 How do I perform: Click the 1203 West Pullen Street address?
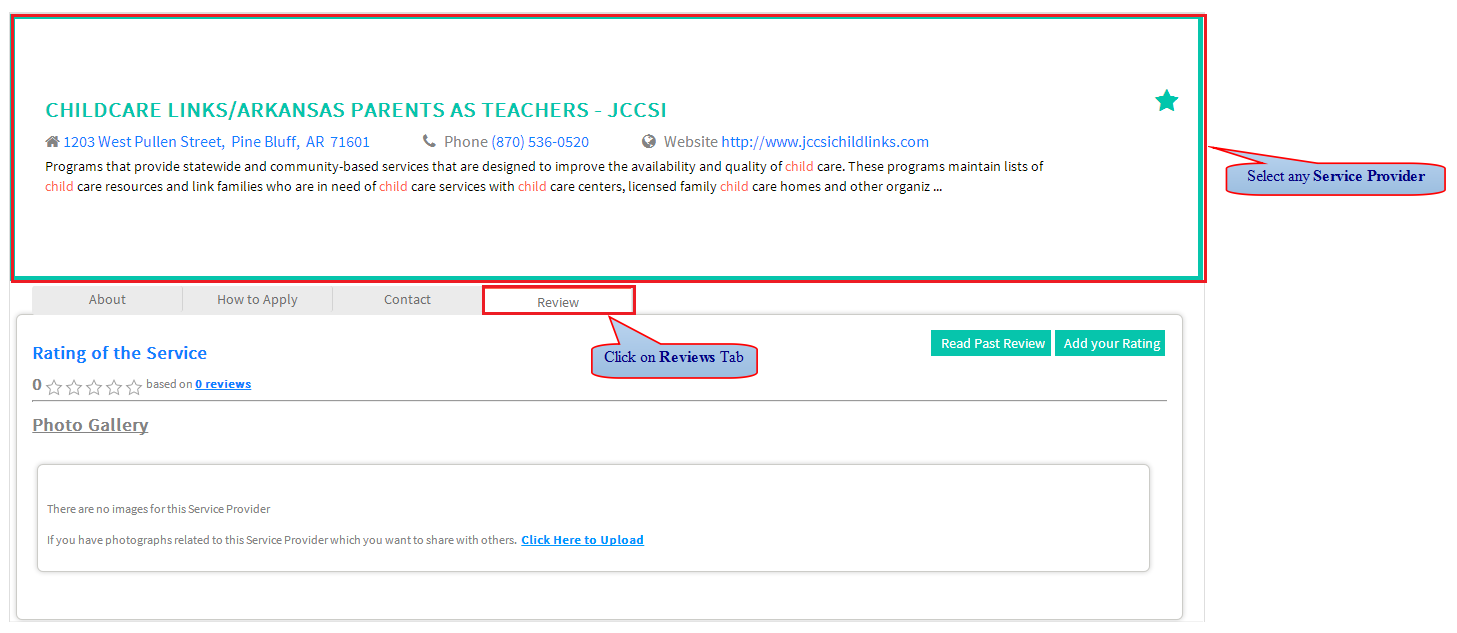click(143, 142)
